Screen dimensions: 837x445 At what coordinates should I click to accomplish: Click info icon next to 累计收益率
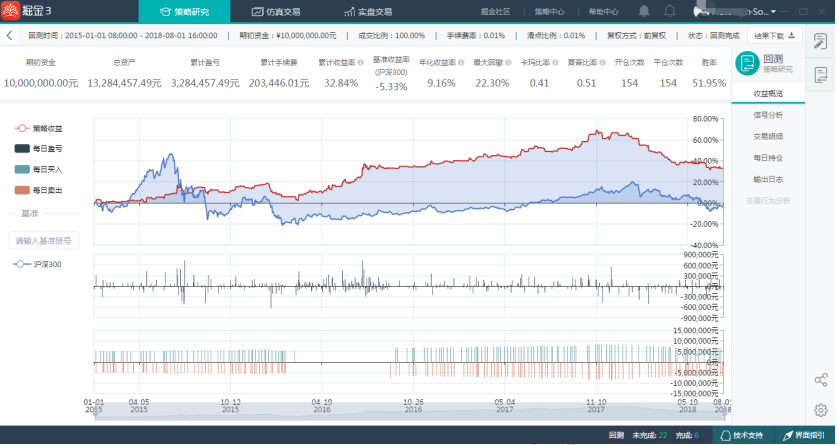tap(361, 62)
